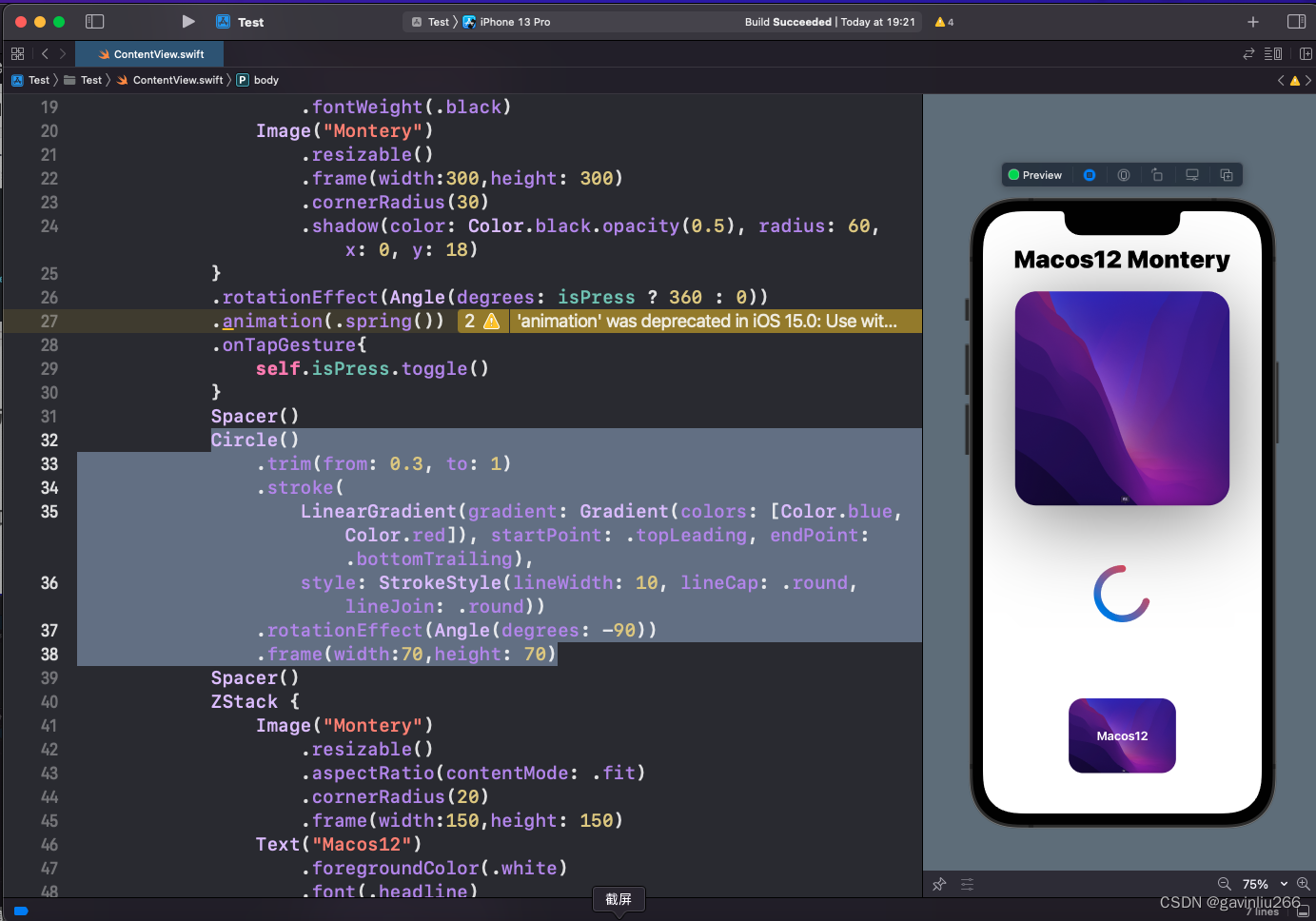
Task: Click the .onTapGesture code line
Action: pyautogui.click(x=289, y=344)
